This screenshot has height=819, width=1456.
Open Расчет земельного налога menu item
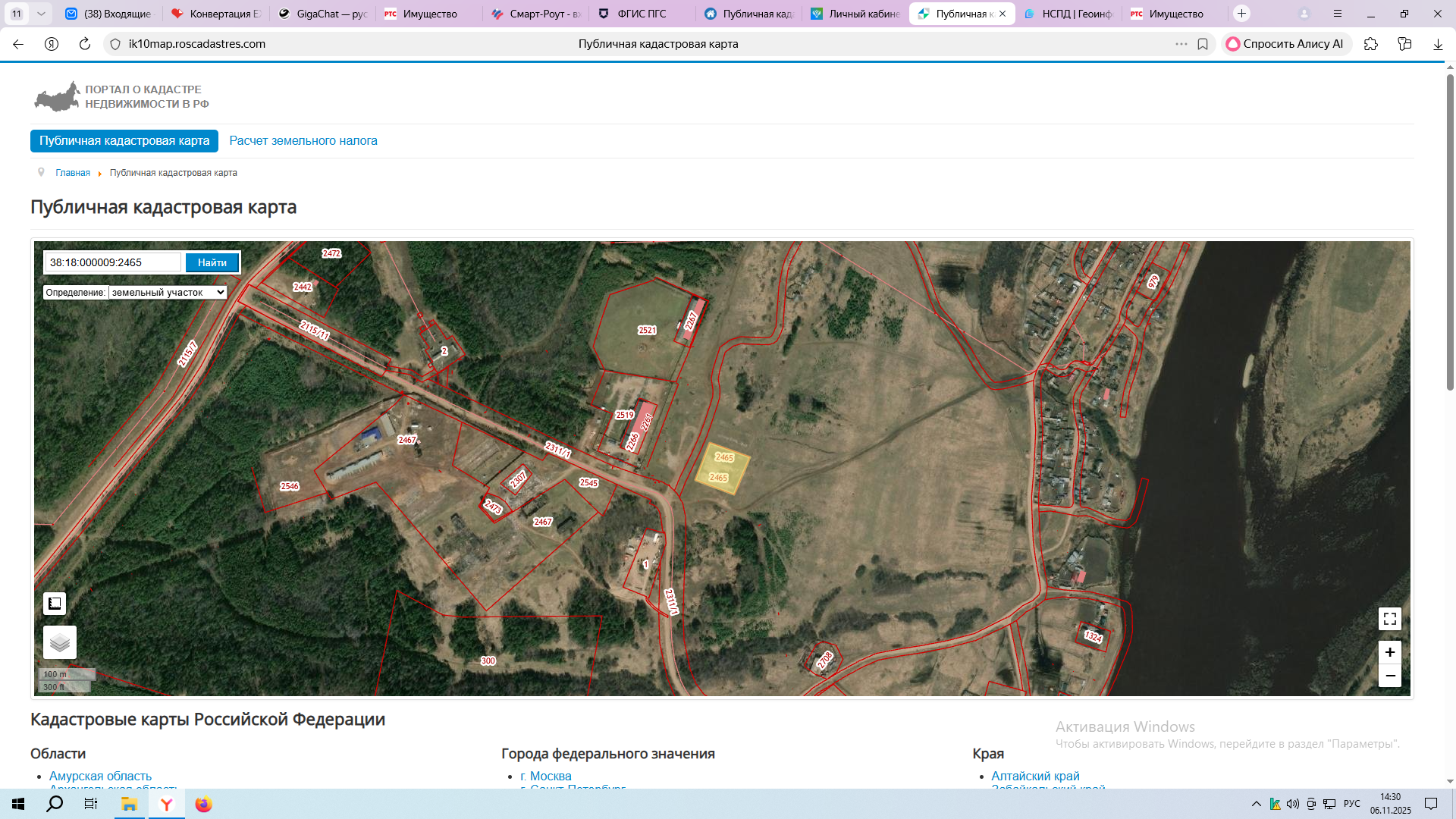click(303, 141)
